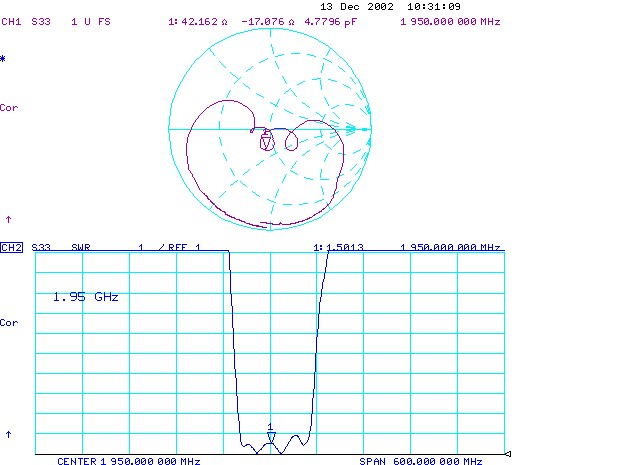The height and width of the screenshot is (465, 640).
Task: Click the up arrow indicator beside the SWR grid
Action: tap(8, 434)
